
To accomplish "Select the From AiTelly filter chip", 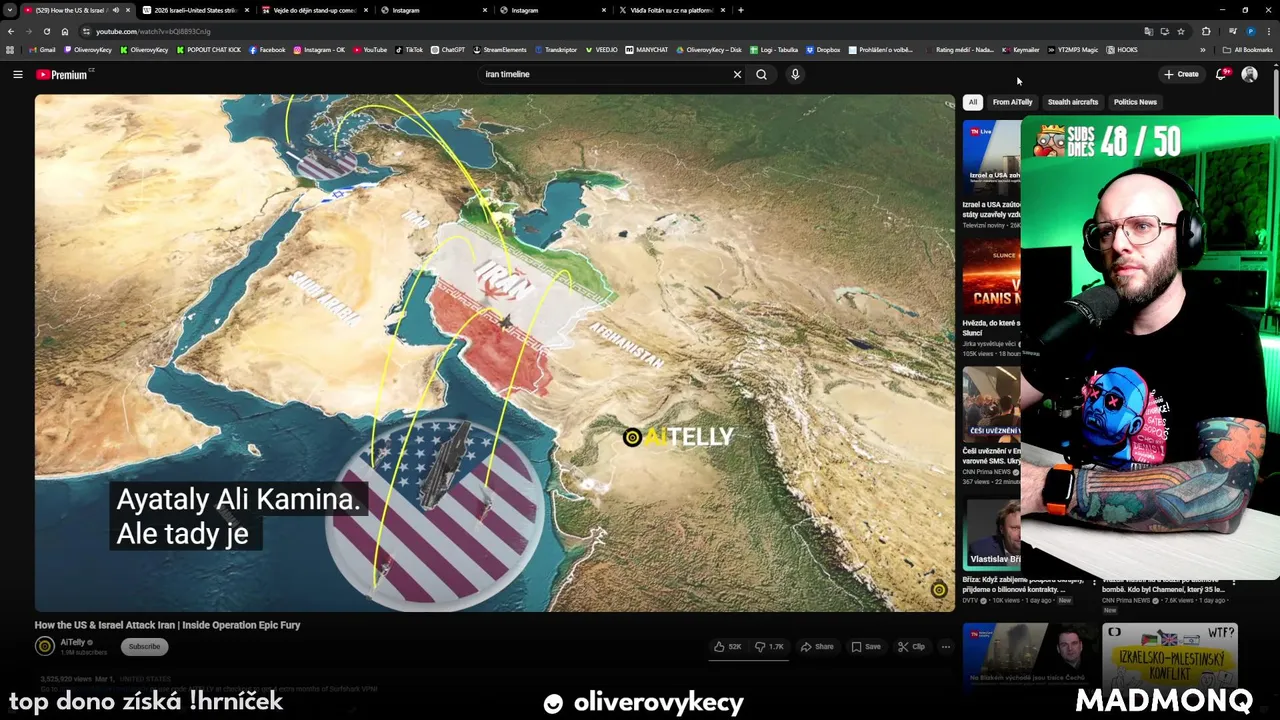I will pos(1012,102).
